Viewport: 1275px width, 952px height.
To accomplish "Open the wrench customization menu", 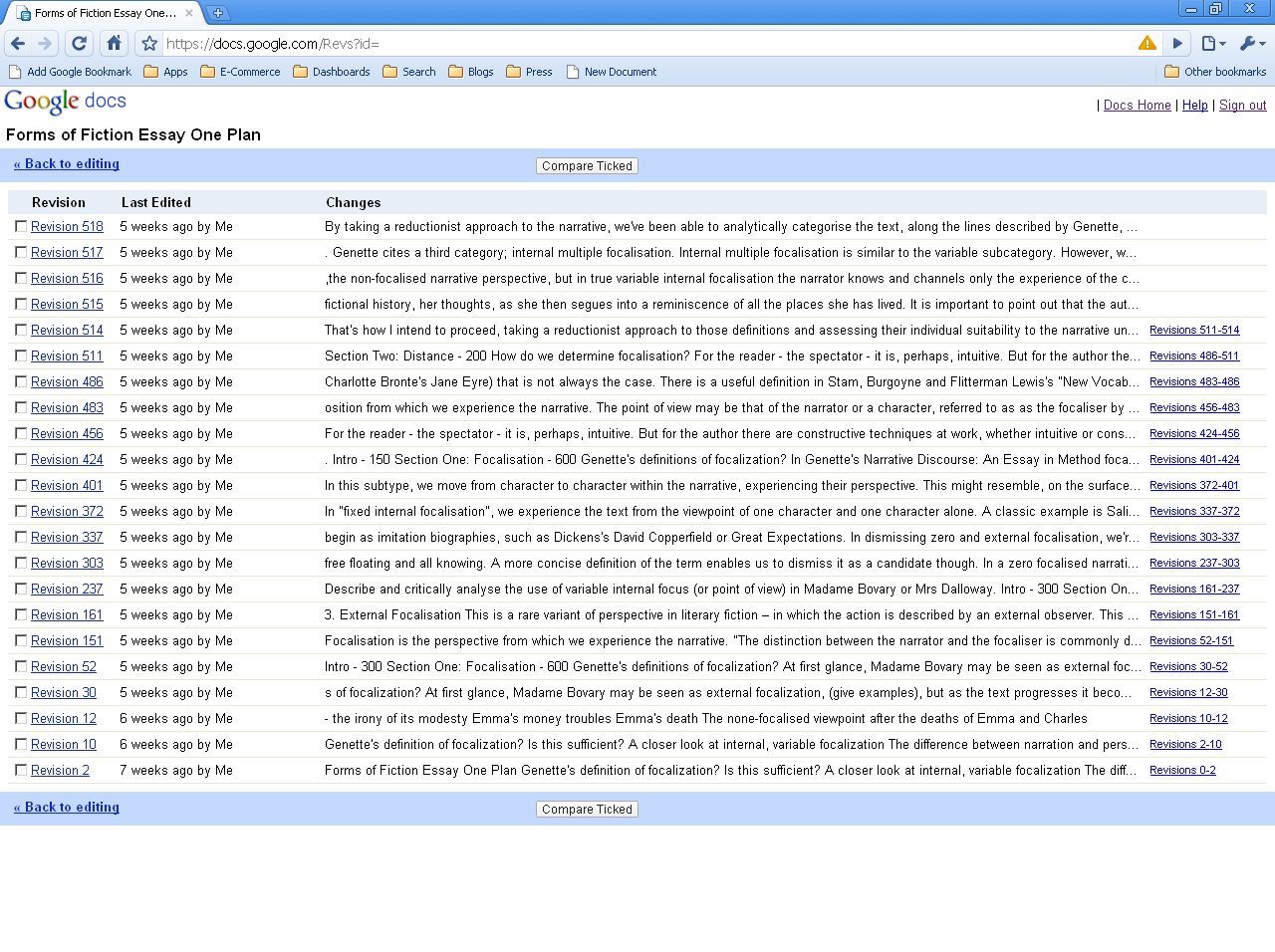I will click(1249, 43).
